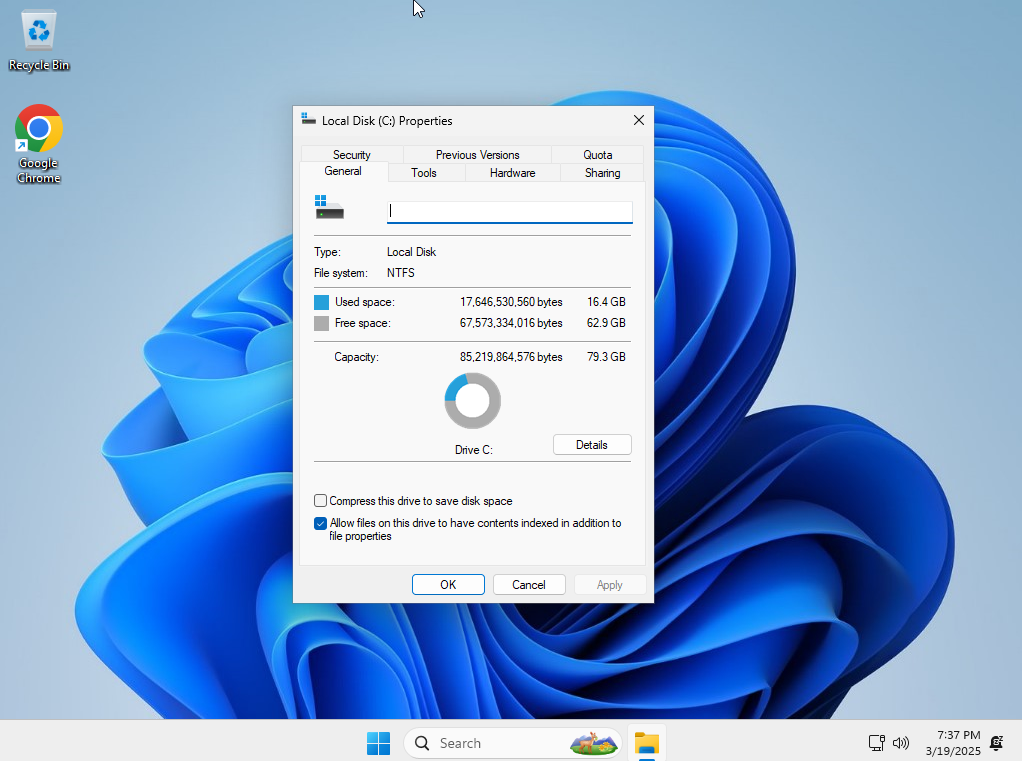Viewport: 1022px width, 761px height.
Task: Open the taskbar clock and date
Action: tap(952, 742)
